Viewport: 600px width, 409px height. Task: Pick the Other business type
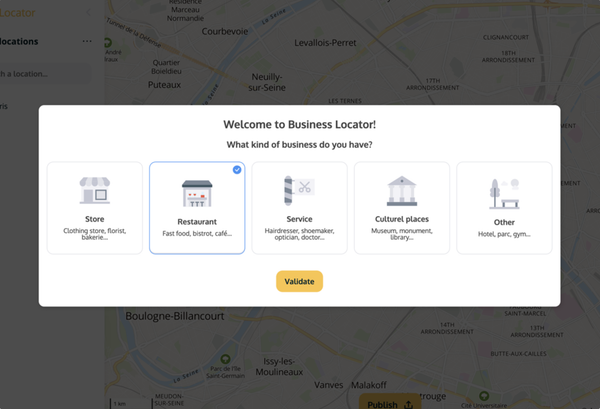click(504, 208)
